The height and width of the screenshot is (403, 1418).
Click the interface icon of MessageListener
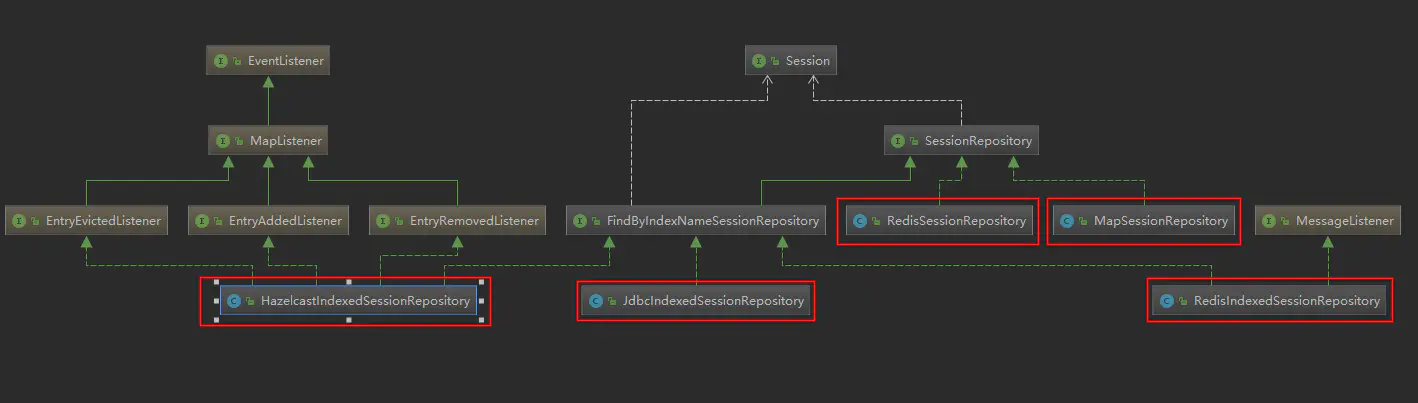1270,220
